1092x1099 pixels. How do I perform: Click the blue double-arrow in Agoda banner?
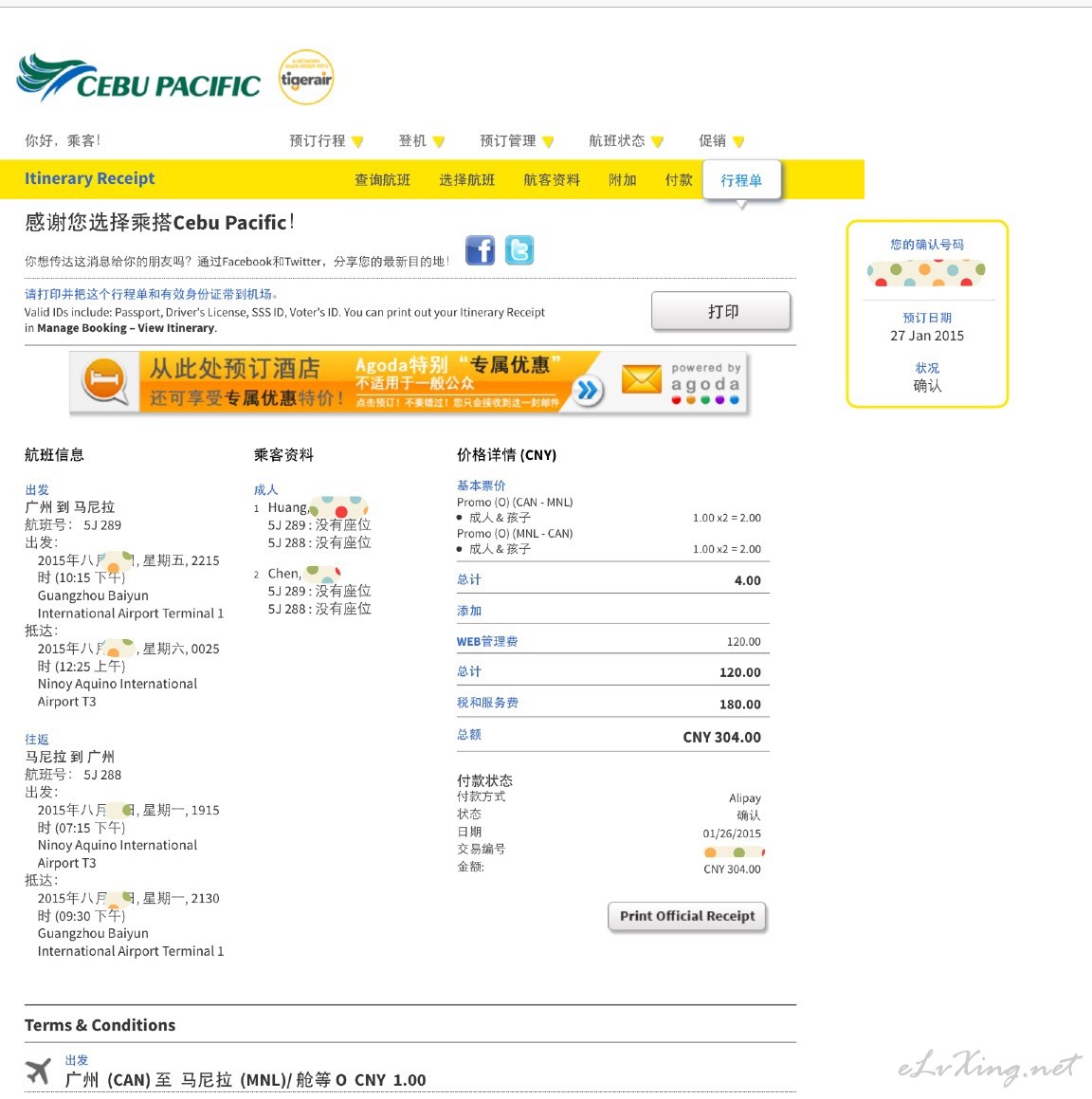[x=587, y=390]
